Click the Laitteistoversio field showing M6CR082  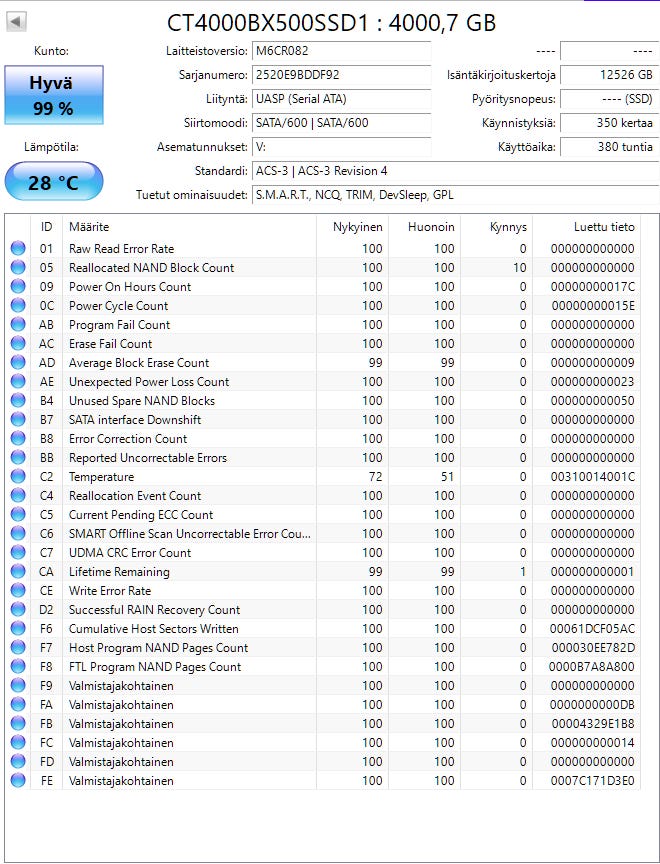coord(342,51)
